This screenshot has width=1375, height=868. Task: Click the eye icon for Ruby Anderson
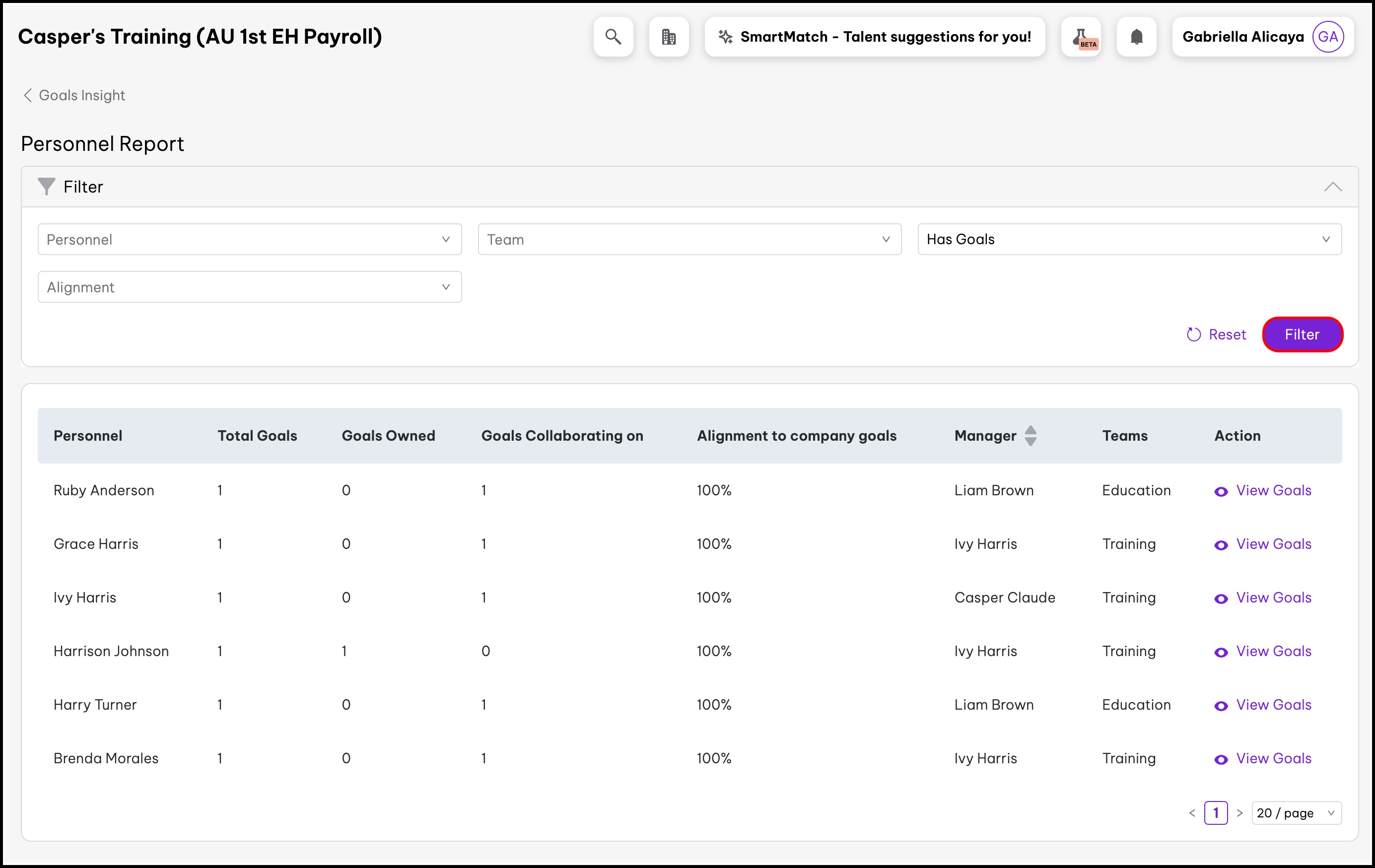tap(1221, 491)
